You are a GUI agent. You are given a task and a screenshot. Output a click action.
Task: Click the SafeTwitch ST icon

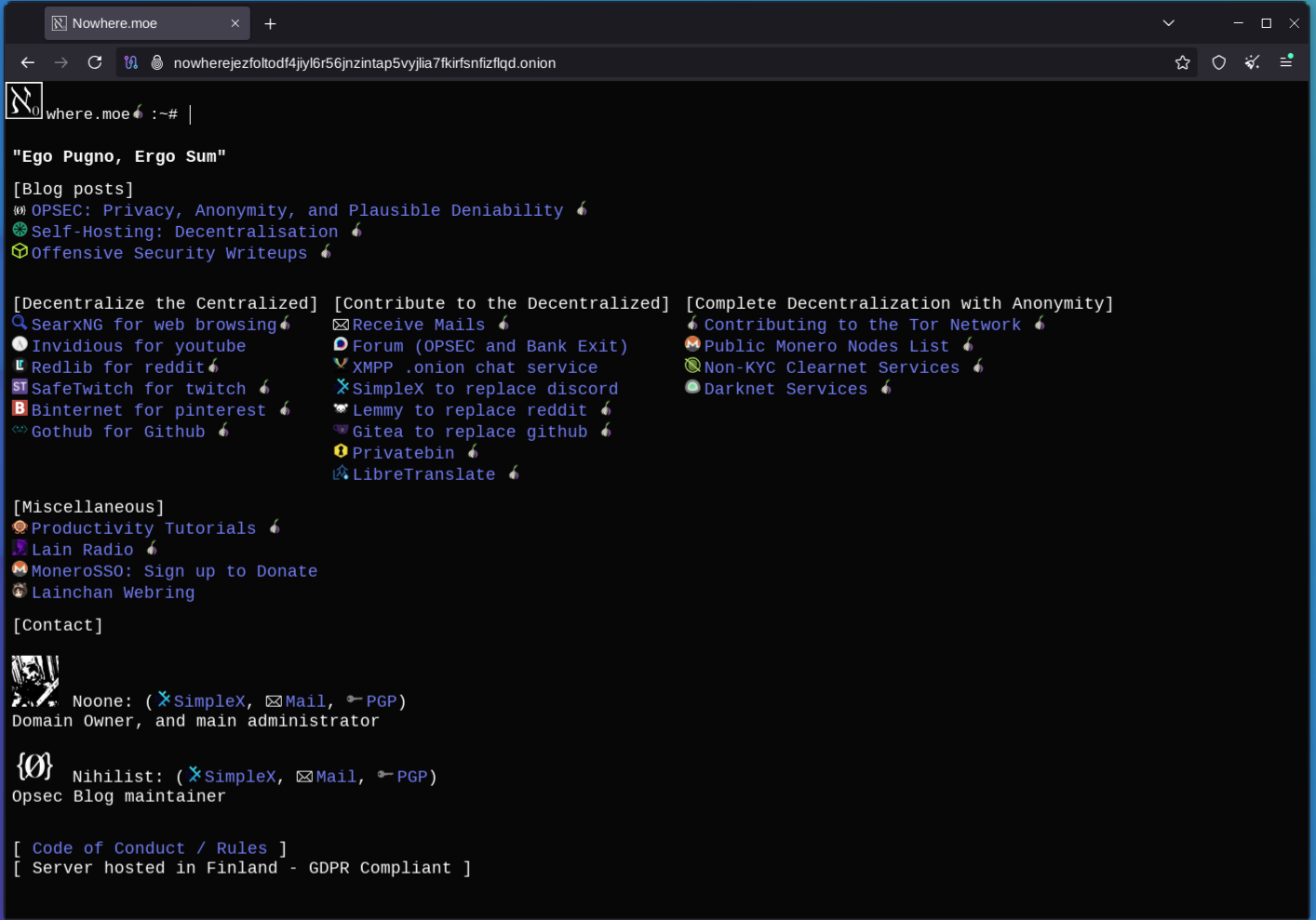pos(20,387)
